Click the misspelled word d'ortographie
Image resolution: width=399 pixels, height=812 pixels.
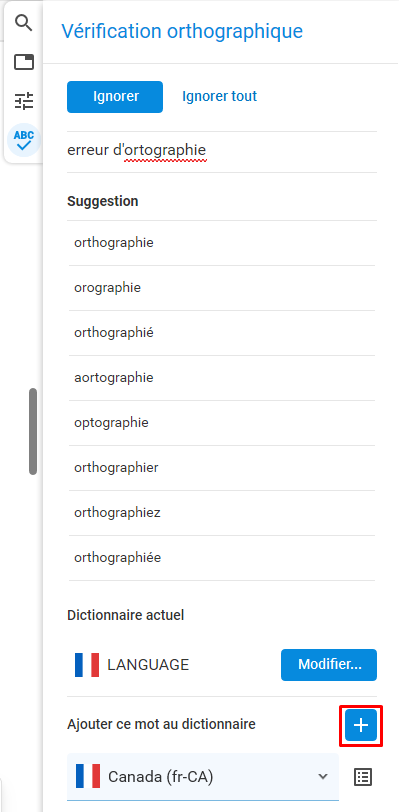(x=160, y=151)
